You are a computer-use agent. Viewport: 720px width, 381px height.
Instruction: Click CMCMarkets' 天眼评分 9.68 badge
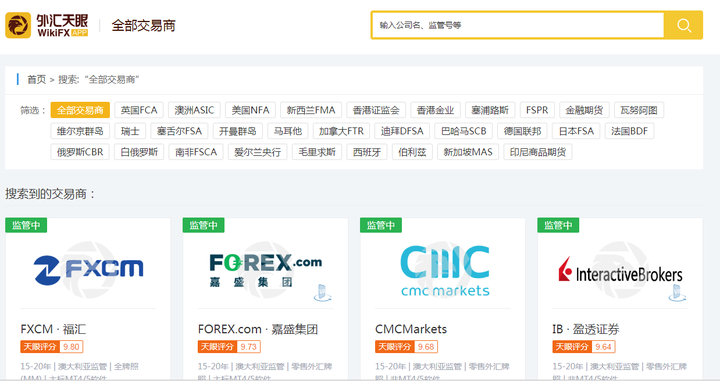pyautogui.click(x=406, y=347)
